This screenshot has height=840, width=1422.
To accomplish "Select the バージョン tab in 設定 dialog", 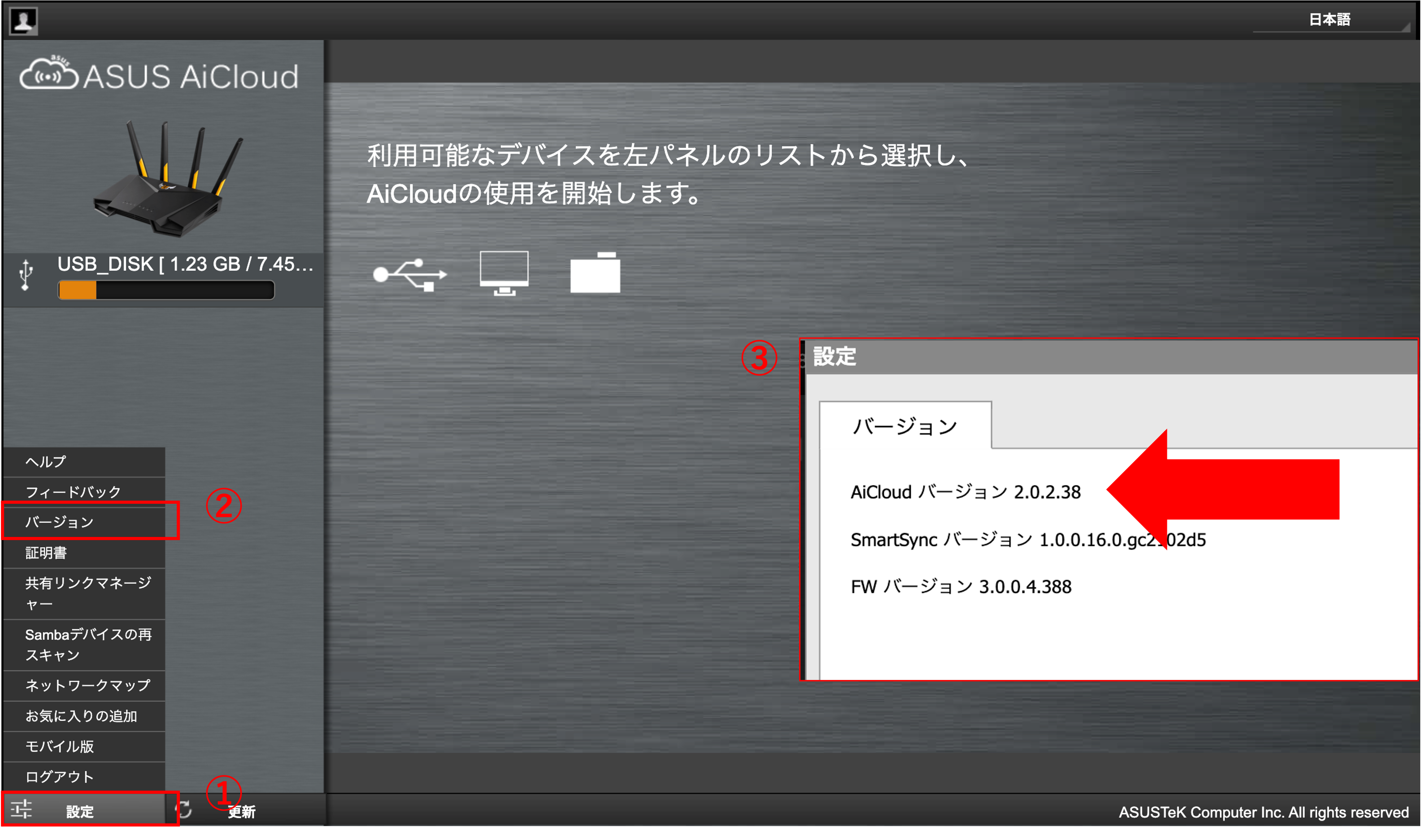I will [x=905, y=426].
